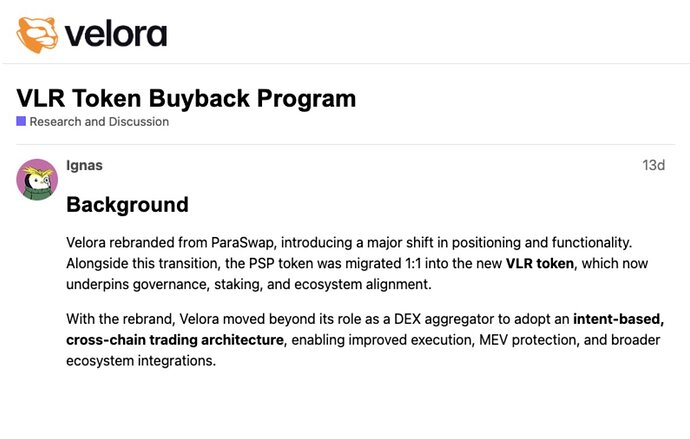The image size is (690, 439).
Task: Click the 13d post timestamp
Action: [653, 165]
